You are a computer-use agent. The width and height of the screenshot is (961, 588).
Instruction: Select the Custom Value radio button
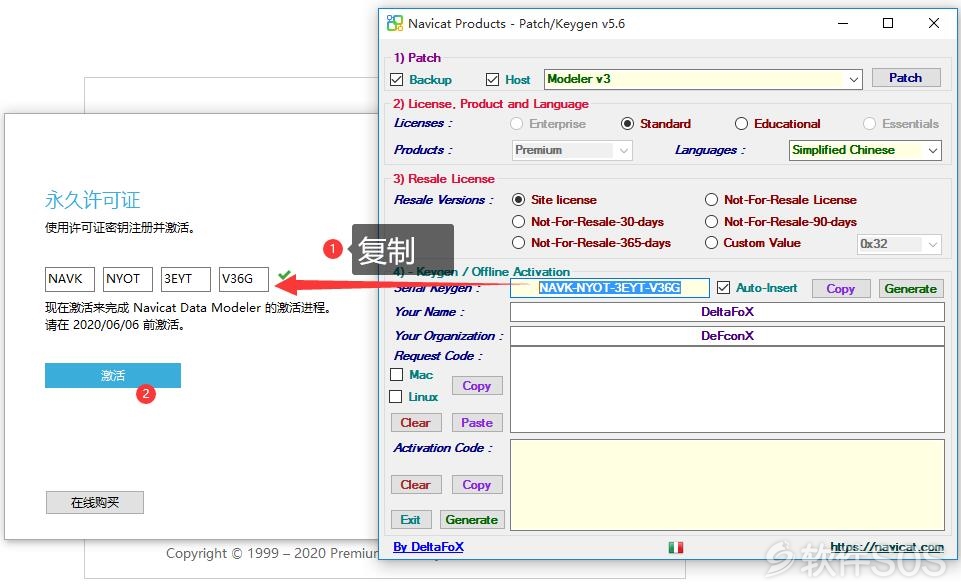coord(711,243)
